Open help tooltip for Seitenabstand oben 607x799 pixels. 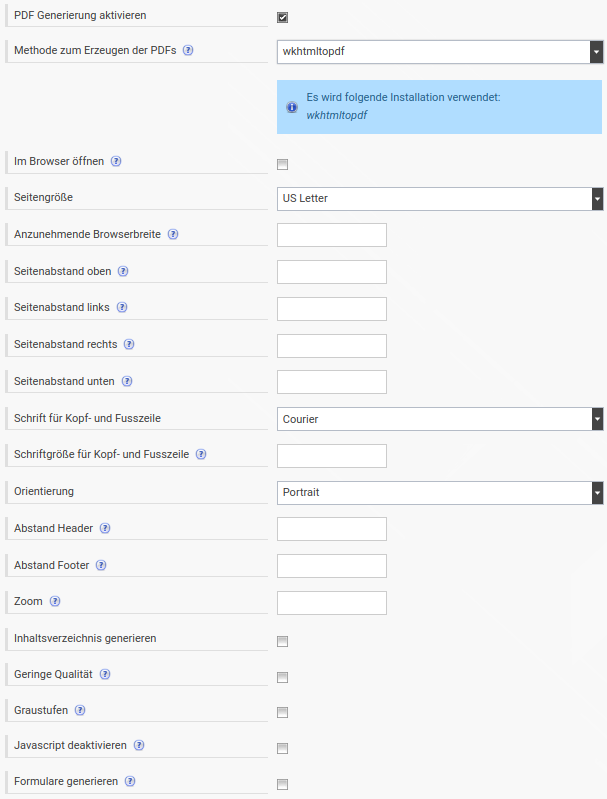coord(123,271)
